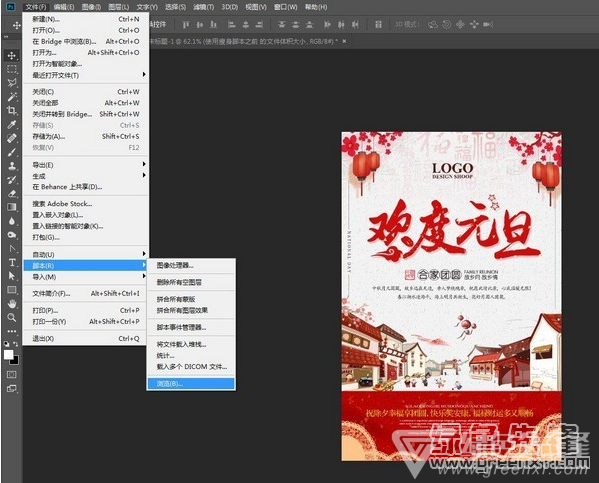Select the Gradient tool
The width and height of the screenshot is (599, 483).
(x=12, y=207)
